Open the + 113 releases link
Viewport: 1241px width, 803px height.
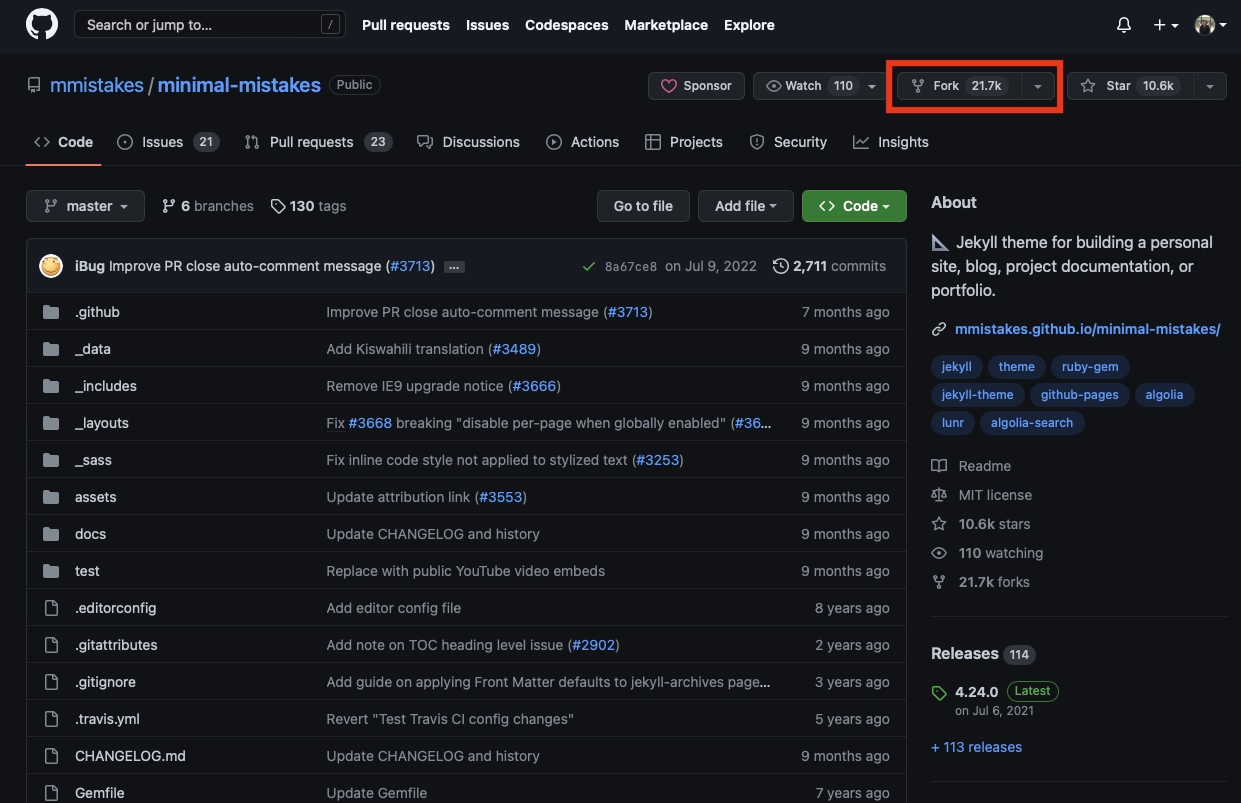point(976,747)
